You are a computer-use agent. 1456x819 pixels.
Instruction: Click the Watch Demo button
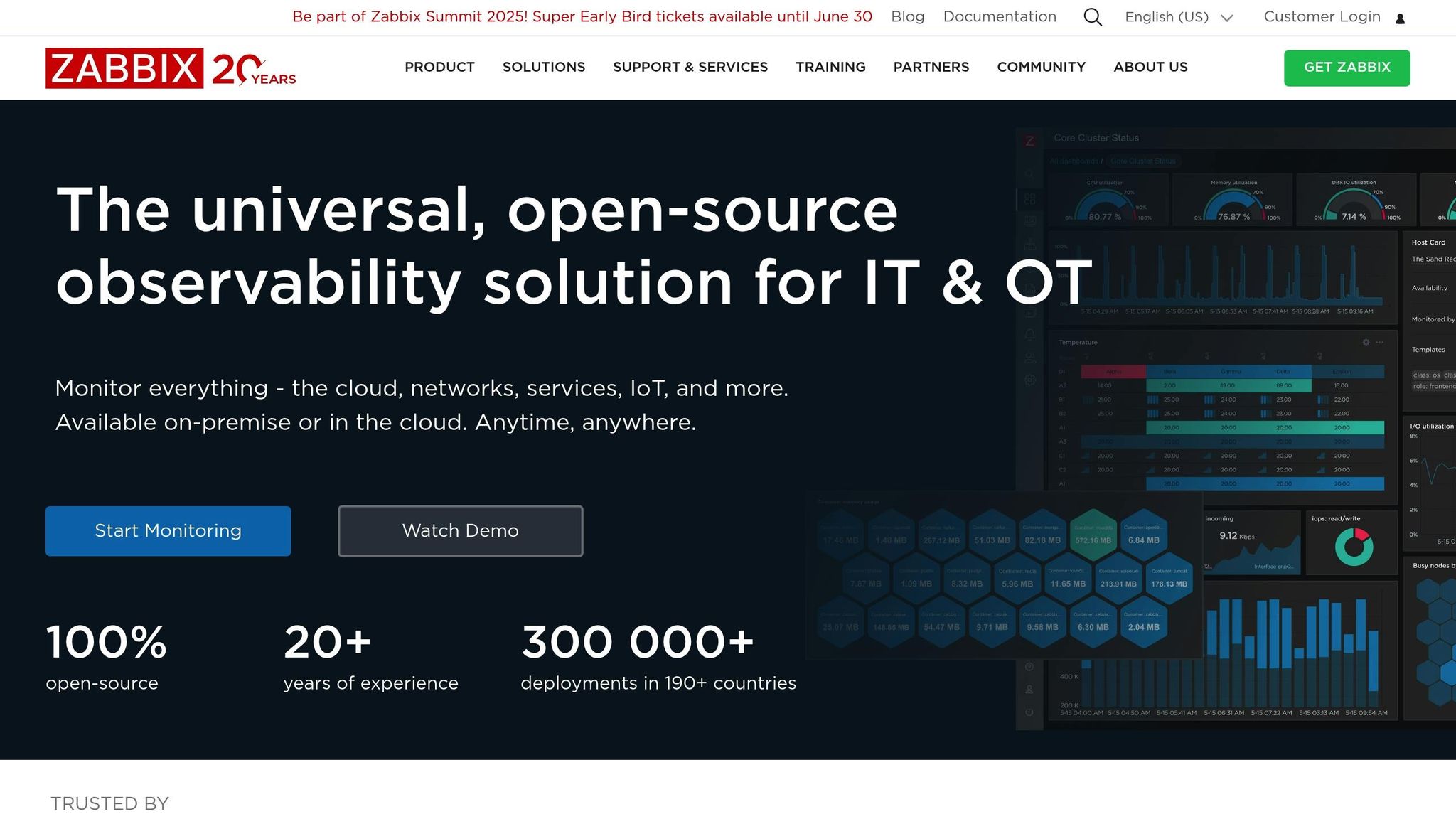click(x=461, y=531)
